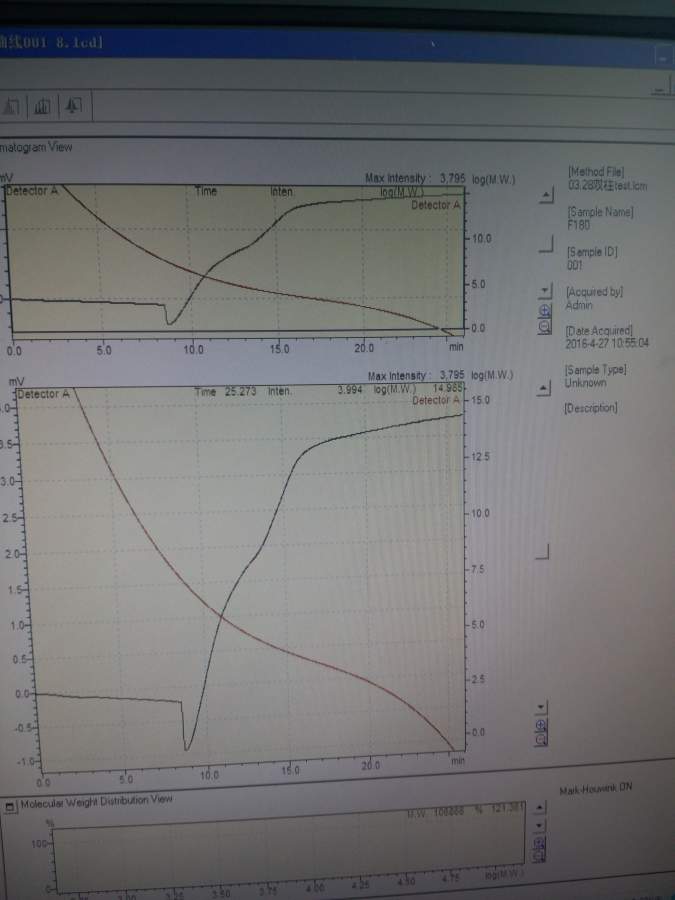The image size is (675, 900).
Task: Click the lower chart's Max Intensity 3,795 readout
Action: [417, 376]
